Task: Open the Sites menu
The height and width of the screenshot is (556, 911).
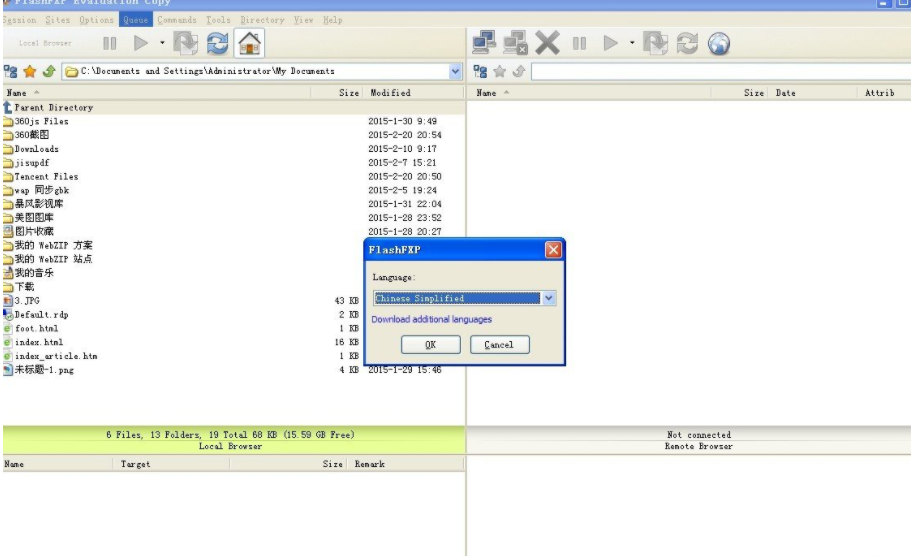Action: pyautogui.click(x=58, y=20)
